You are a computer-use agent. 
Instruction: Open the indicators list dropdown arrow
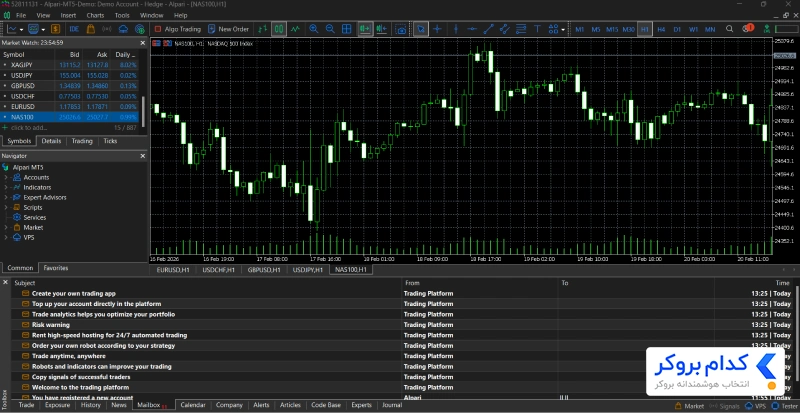(x=20, y=30)
